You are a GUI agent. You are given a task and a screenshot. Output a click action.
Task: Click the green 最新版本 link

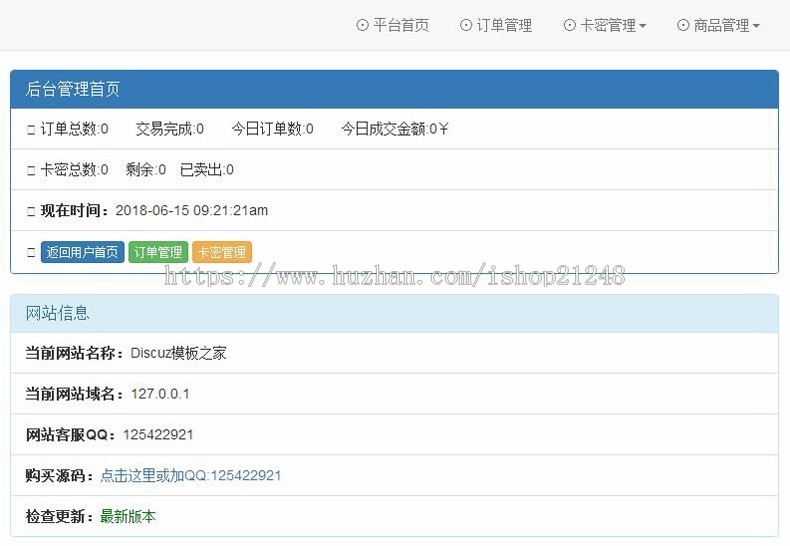click(x=128, y=516)
